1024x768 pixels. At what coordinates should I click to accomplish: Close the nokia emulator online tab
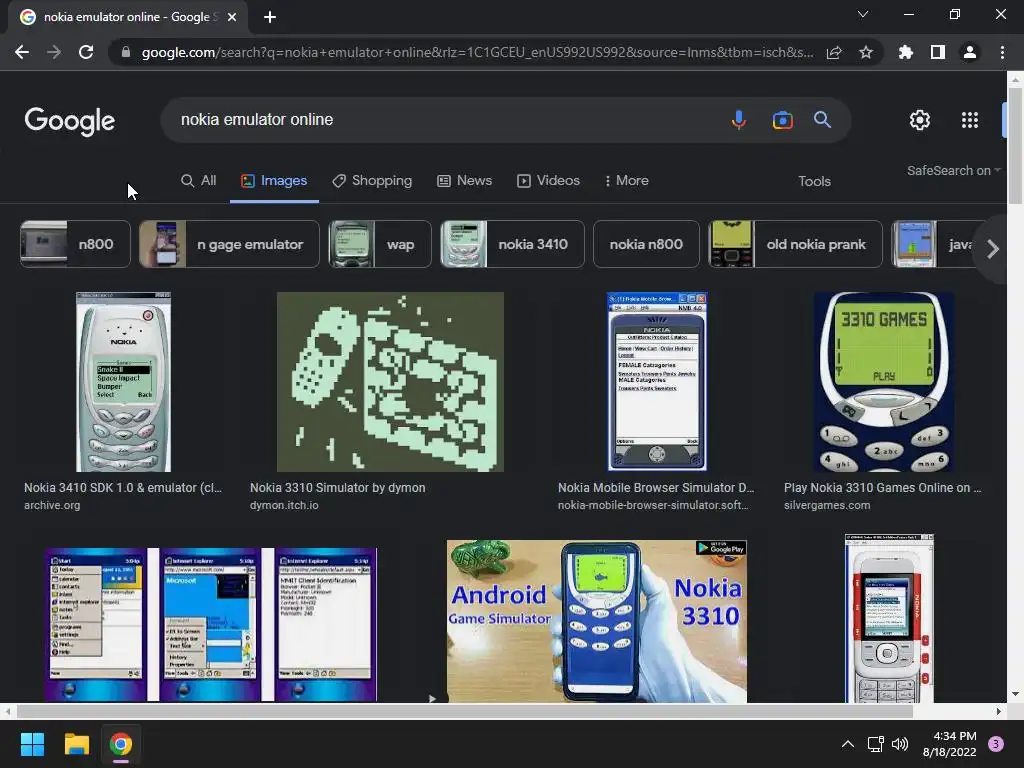pos(232,17)
